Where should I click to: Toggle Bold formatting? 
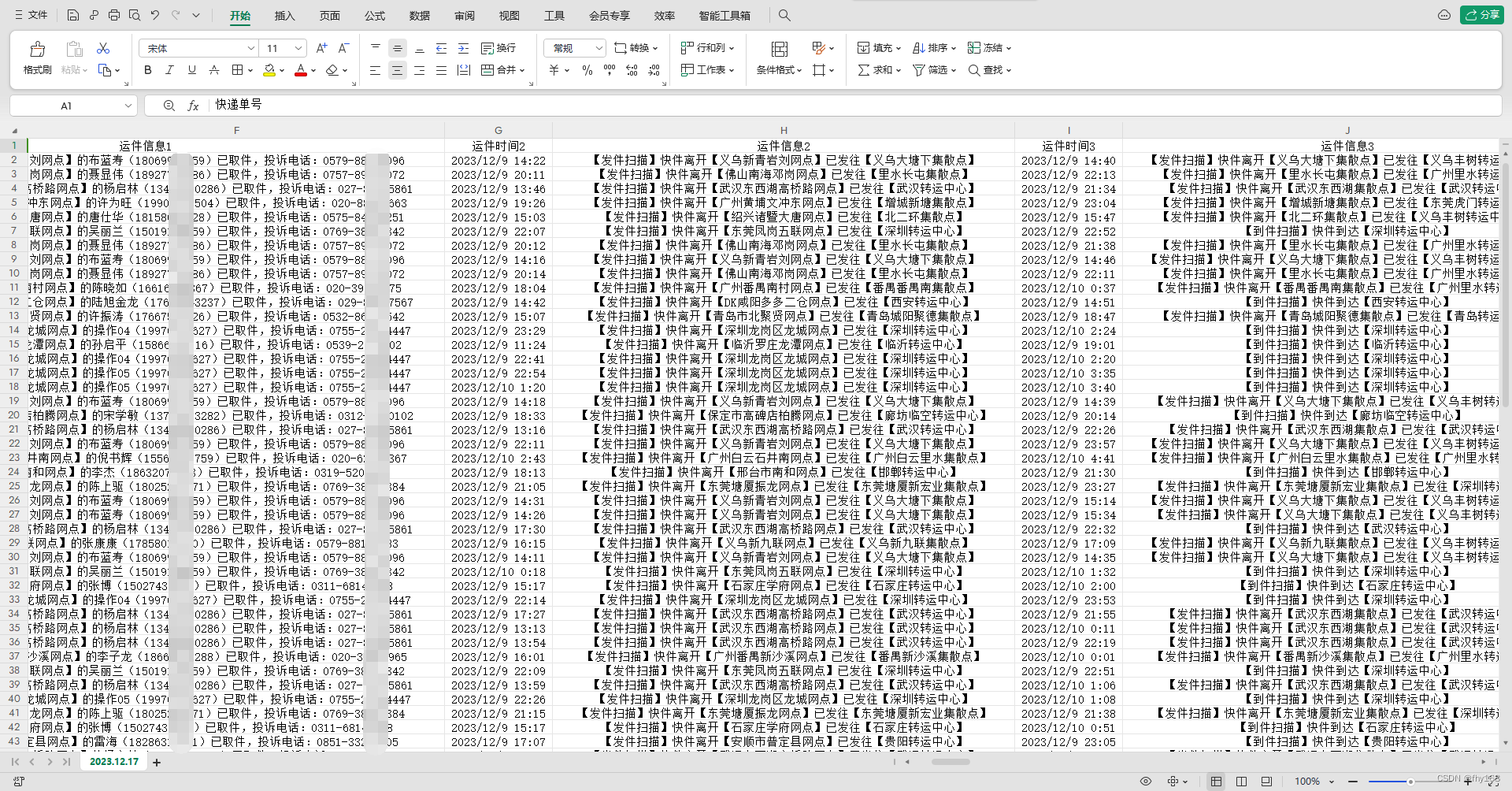click(x=148, y=70)
